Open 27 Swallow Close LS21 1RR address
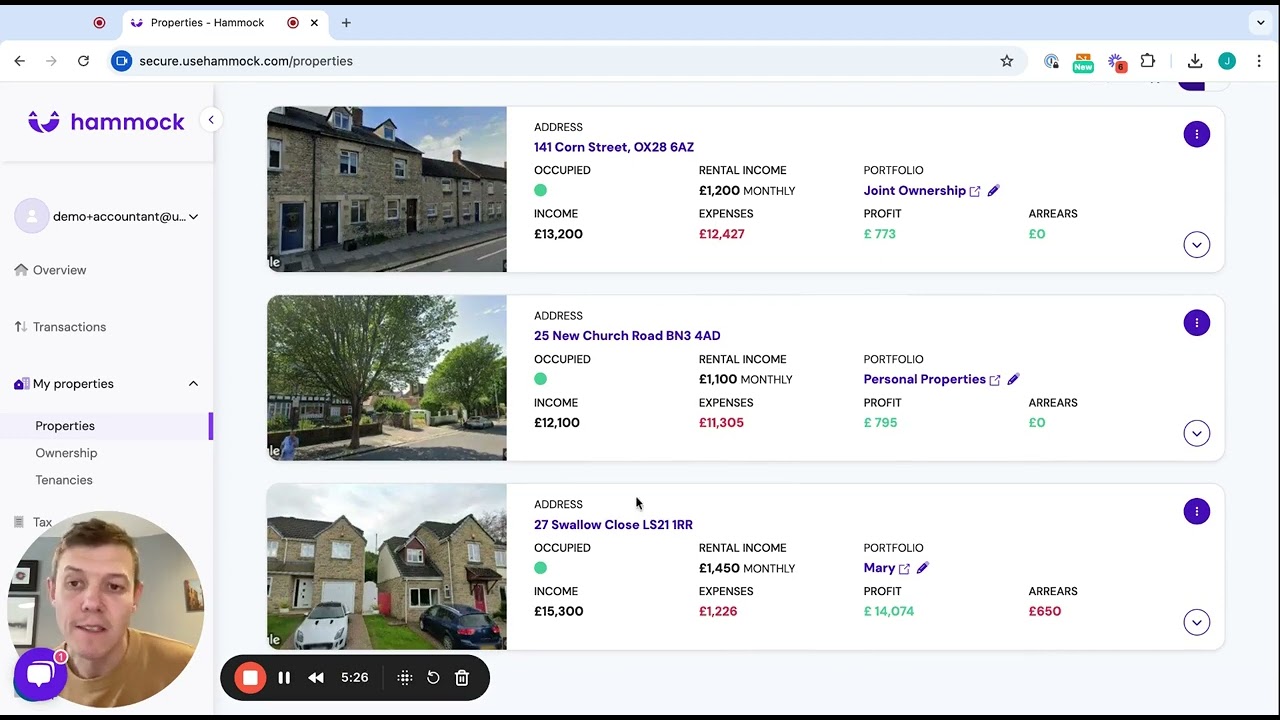This screenshot has width=1280, height=720. tap(613, 525)
